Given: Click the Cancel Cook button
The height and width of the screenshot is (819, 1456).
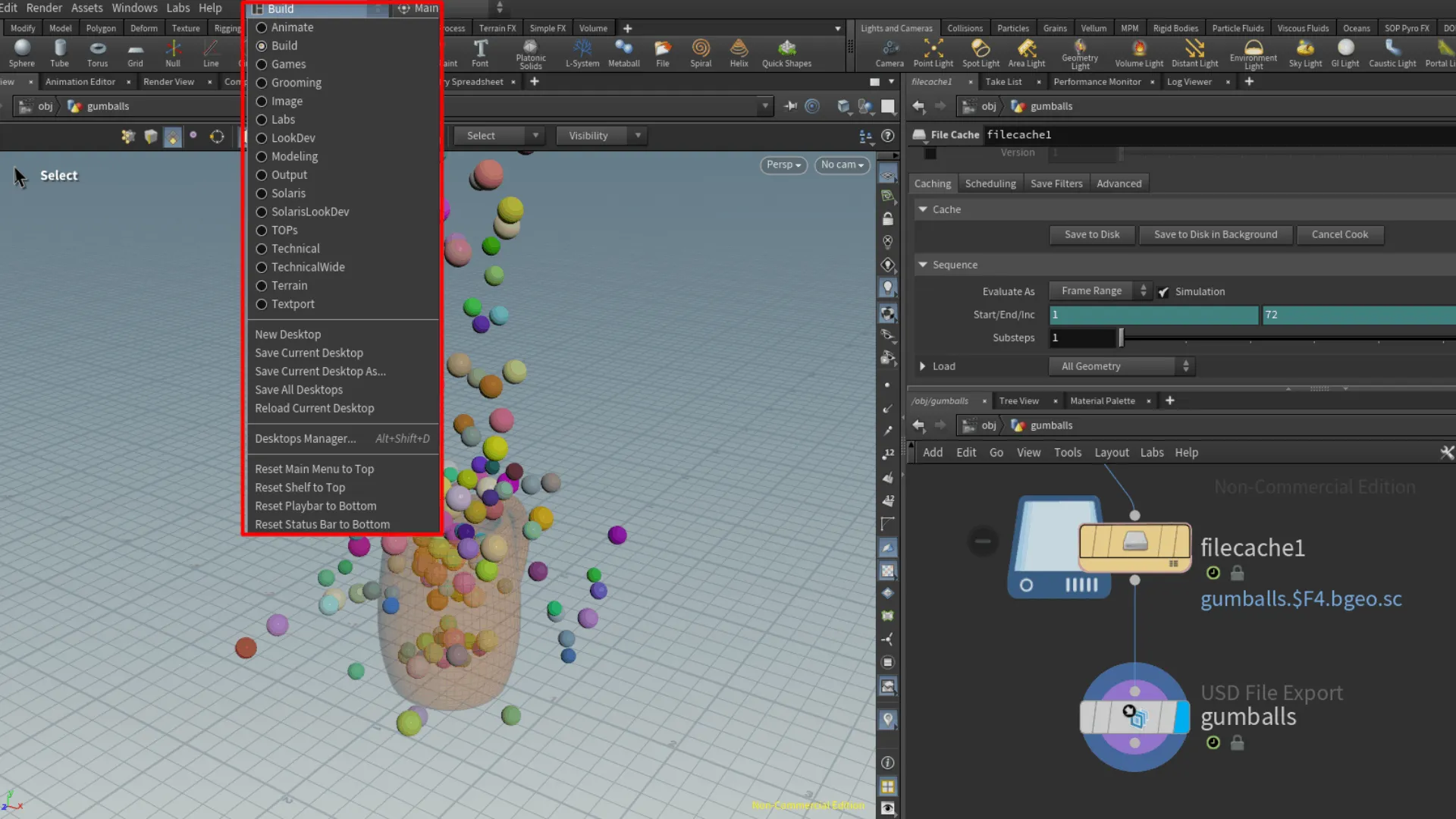Looking at the screenshot, I should pos(1340,234).
